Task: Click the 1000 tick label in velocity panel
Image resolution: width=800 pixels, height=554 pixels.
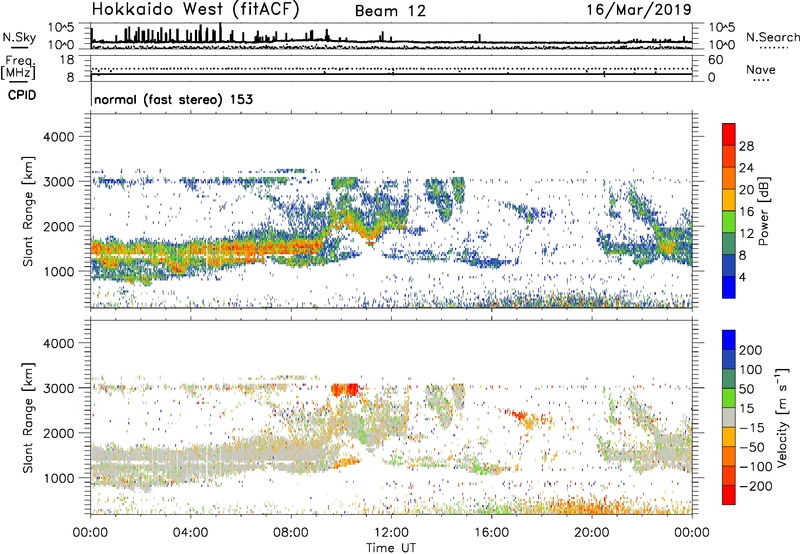Action: pyautogui.click(x=59, y=478)
